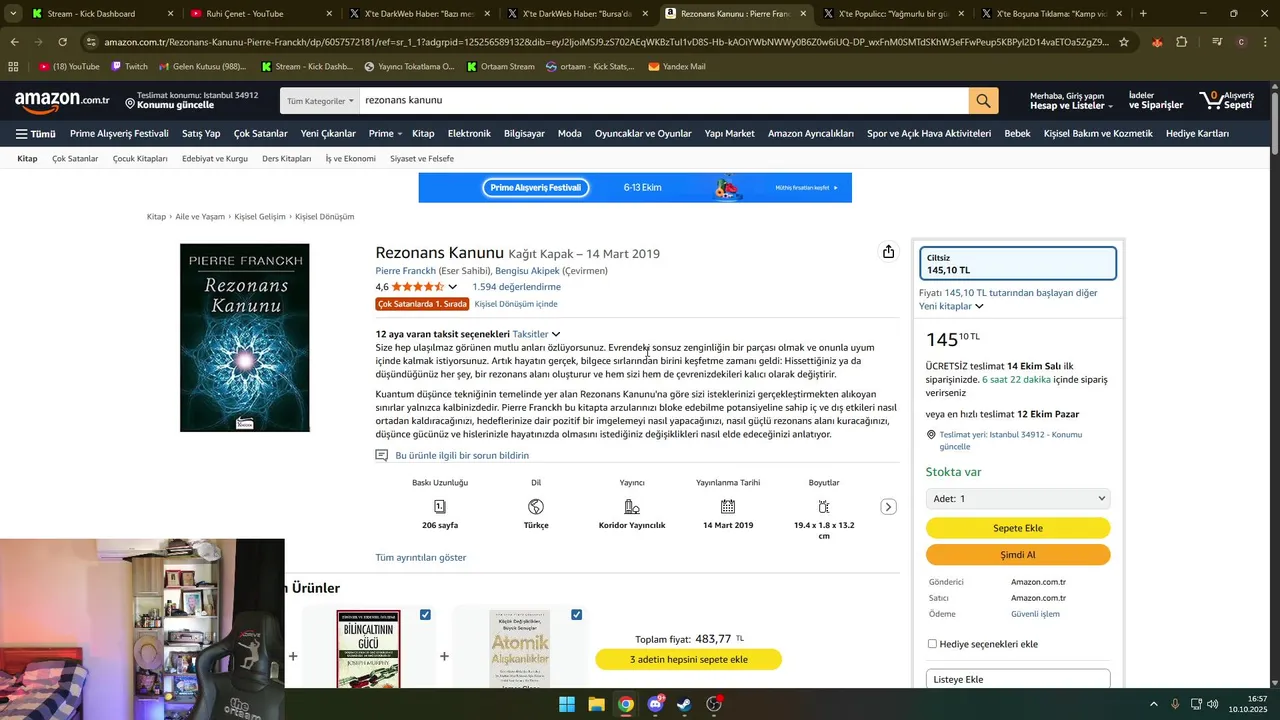
Task: Click the next arrow in product details carousel
Action: pos(888,507)
